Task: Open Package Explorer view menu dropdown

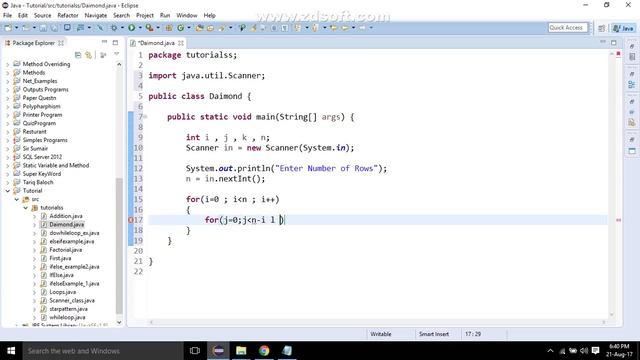Action: [116, 55]
